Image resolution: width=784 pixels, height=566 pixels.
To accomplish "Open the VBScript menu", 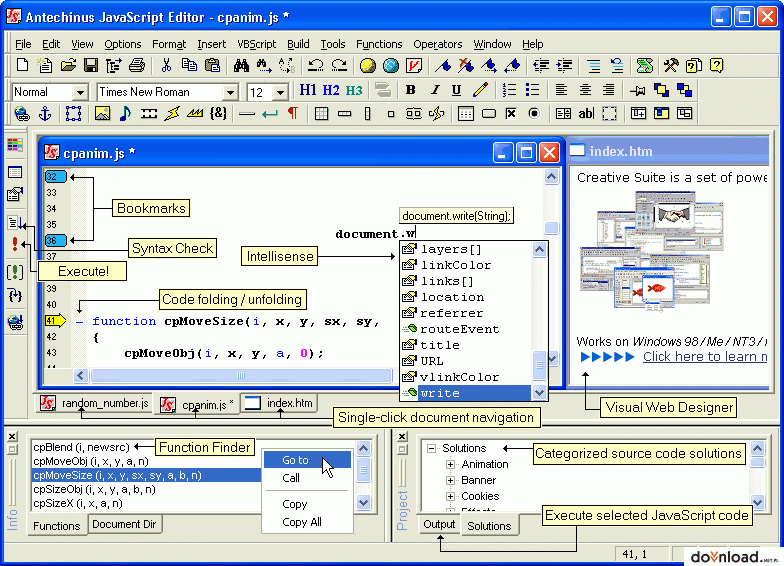I will [256, 44].
